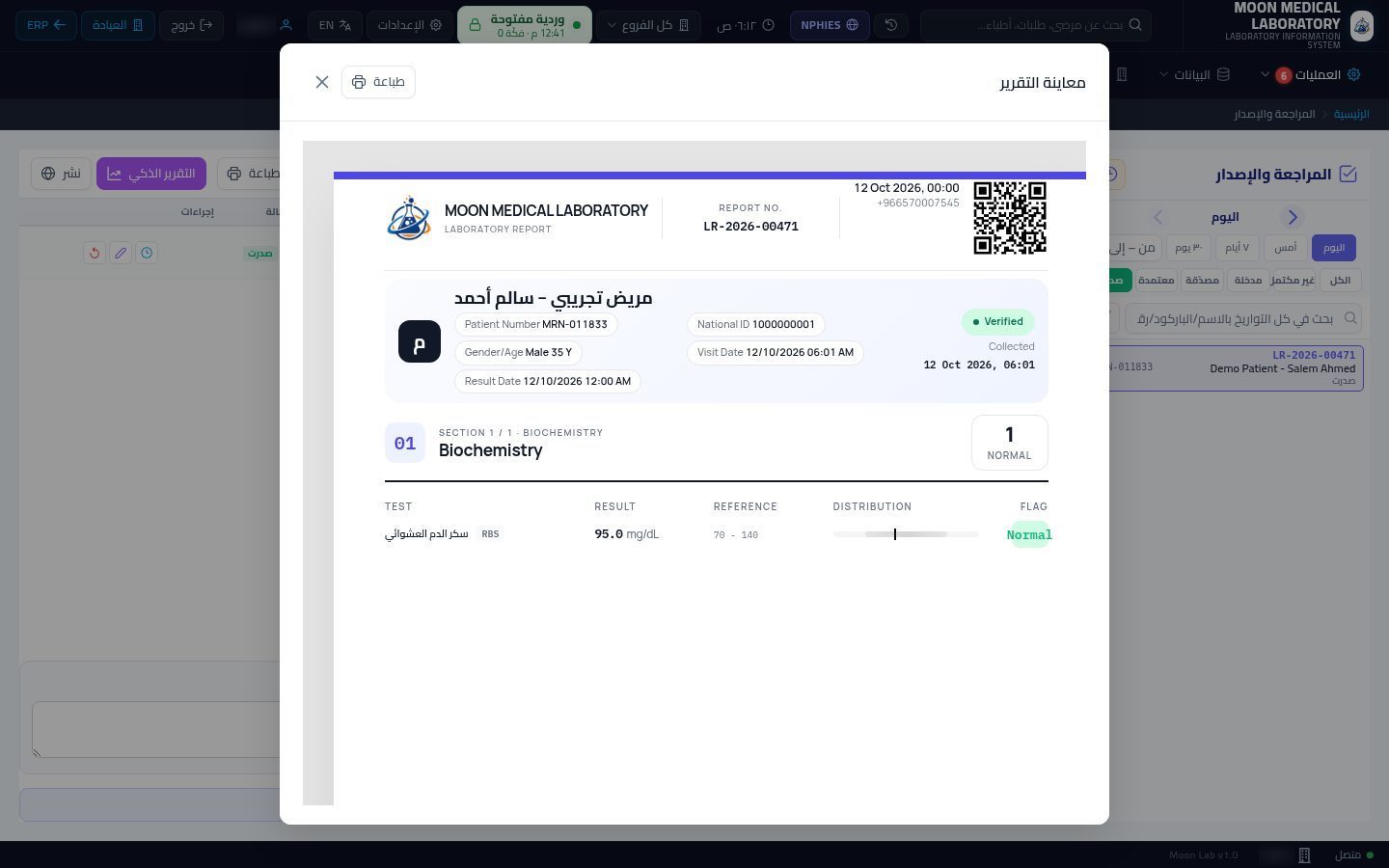The width and height of the screenshot is (1389, 868).
Task: Click the Patient Number MRN-011833 chip
Action: 536,325
